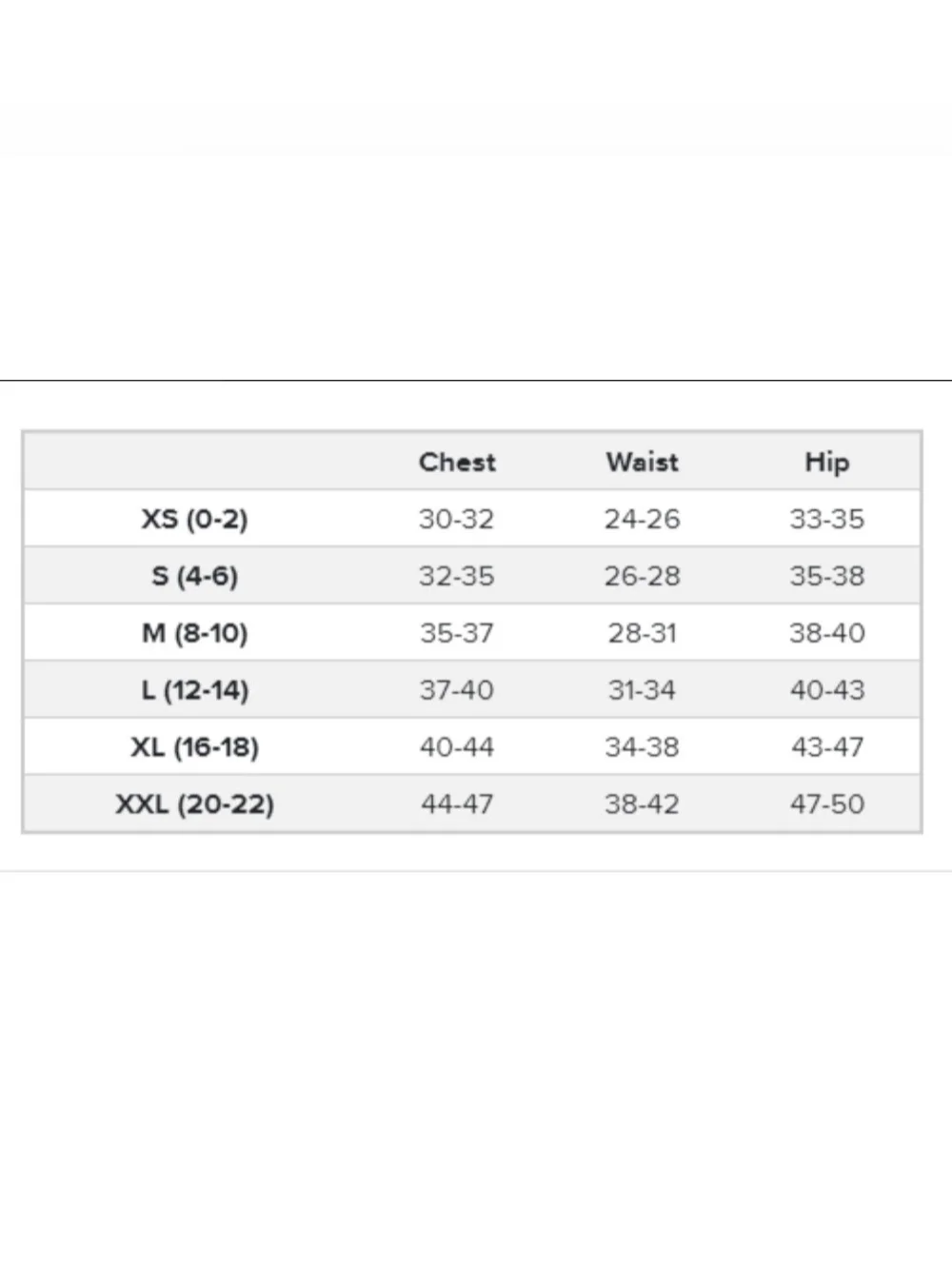
Task: Select the XL (16-18) size row label
Action: (x=194, y=747)
